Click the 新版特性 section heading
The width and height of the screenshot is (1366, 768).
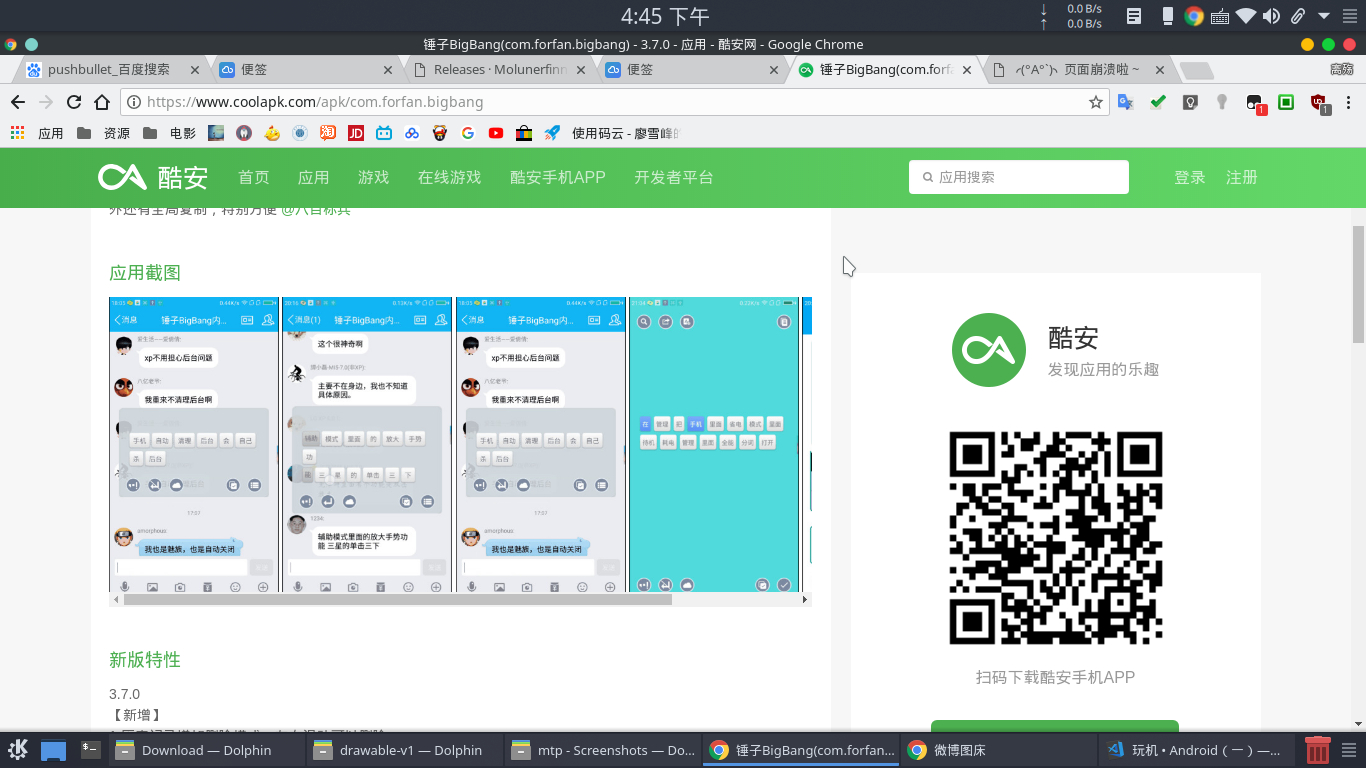145,660
